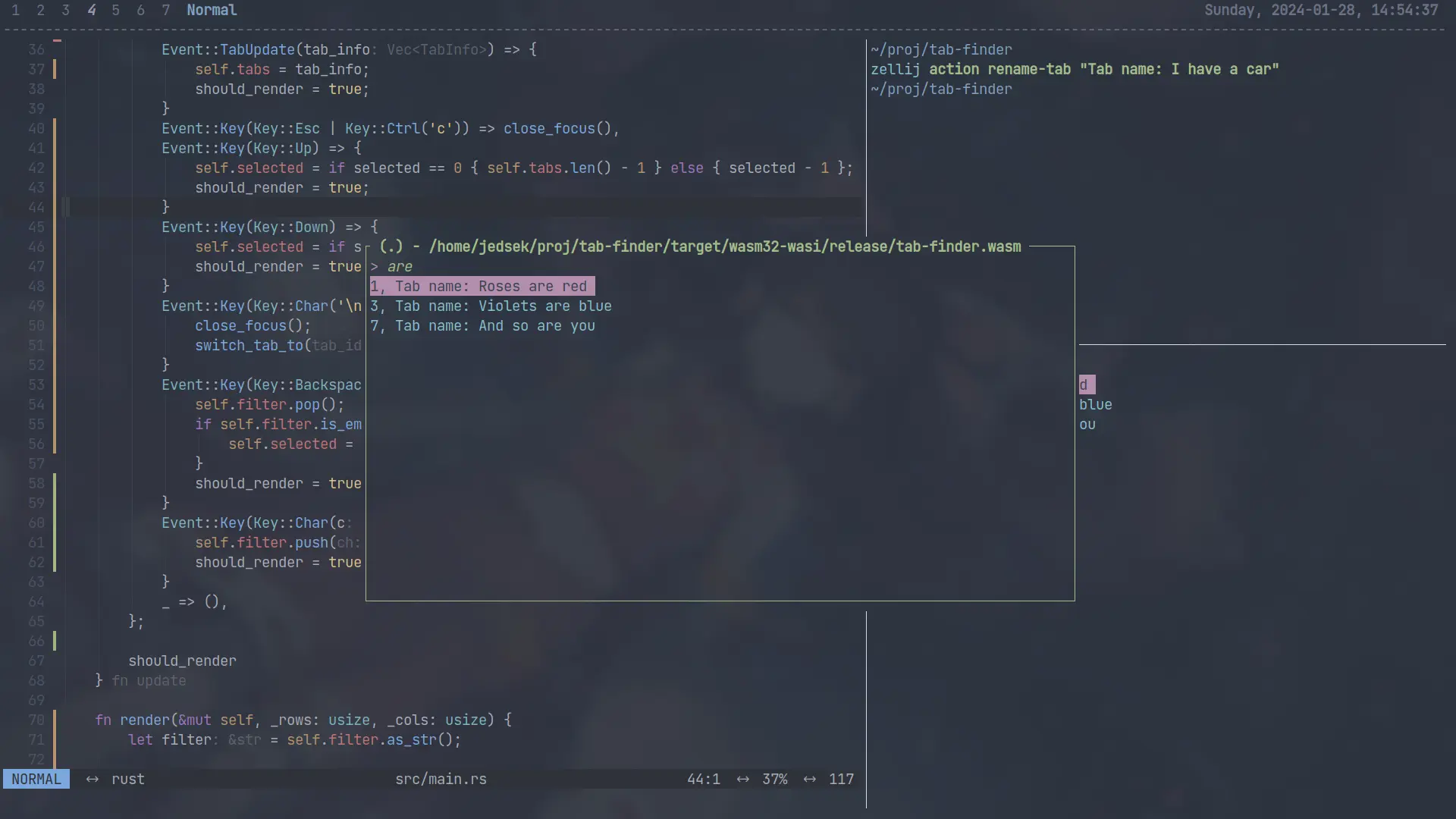
Task: Click 'blue' fragment in right pane
Action: coord(1096,405)
